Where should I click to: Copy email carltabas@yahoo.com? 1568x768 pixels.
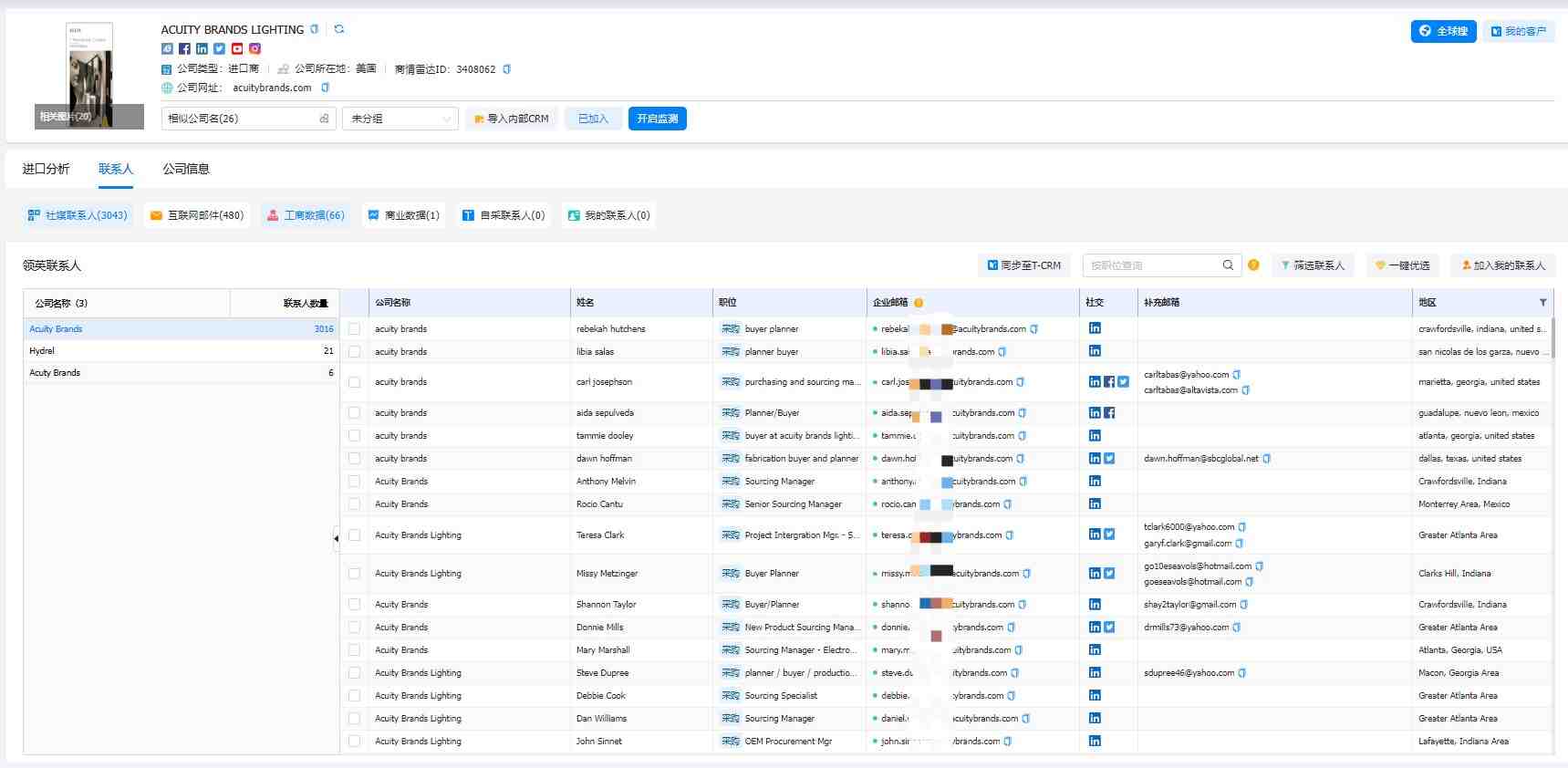(x=1237, y=375)
